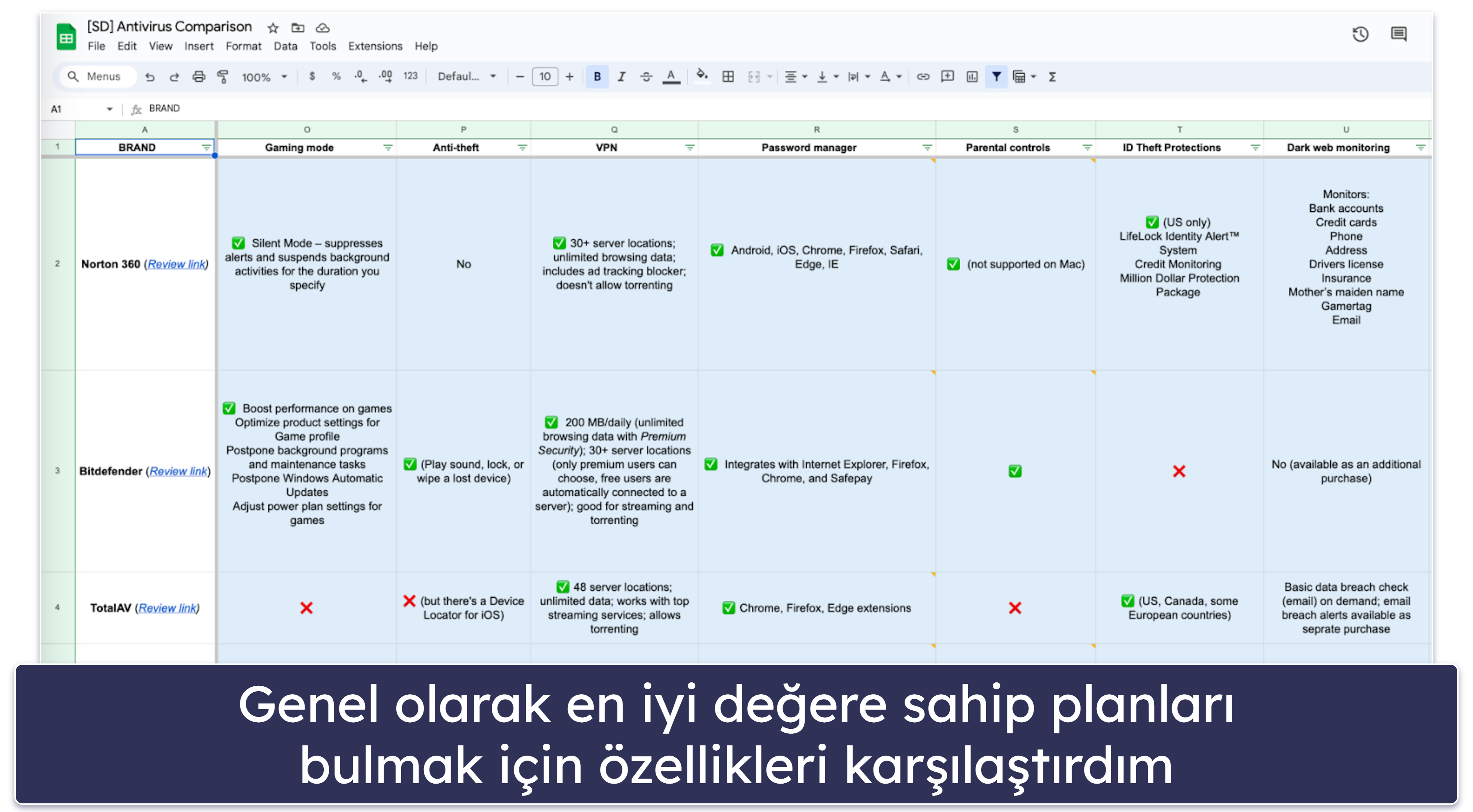1473x812 pixels.
Task: Open the Password manager column filter
Action: click(x=927, y=148)
